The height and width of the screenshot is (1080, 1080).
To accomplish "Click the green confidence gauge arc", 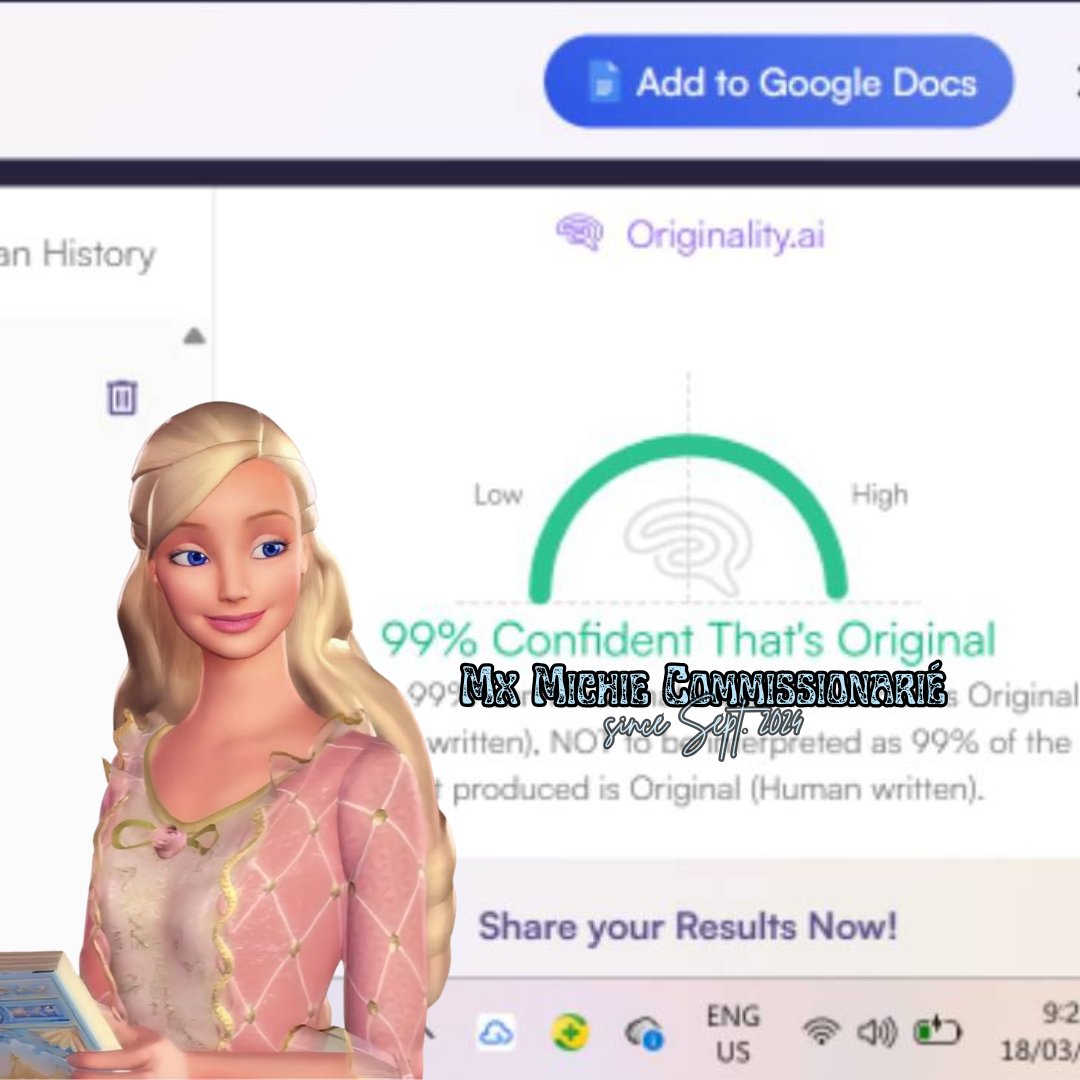I will click(688, 518).
